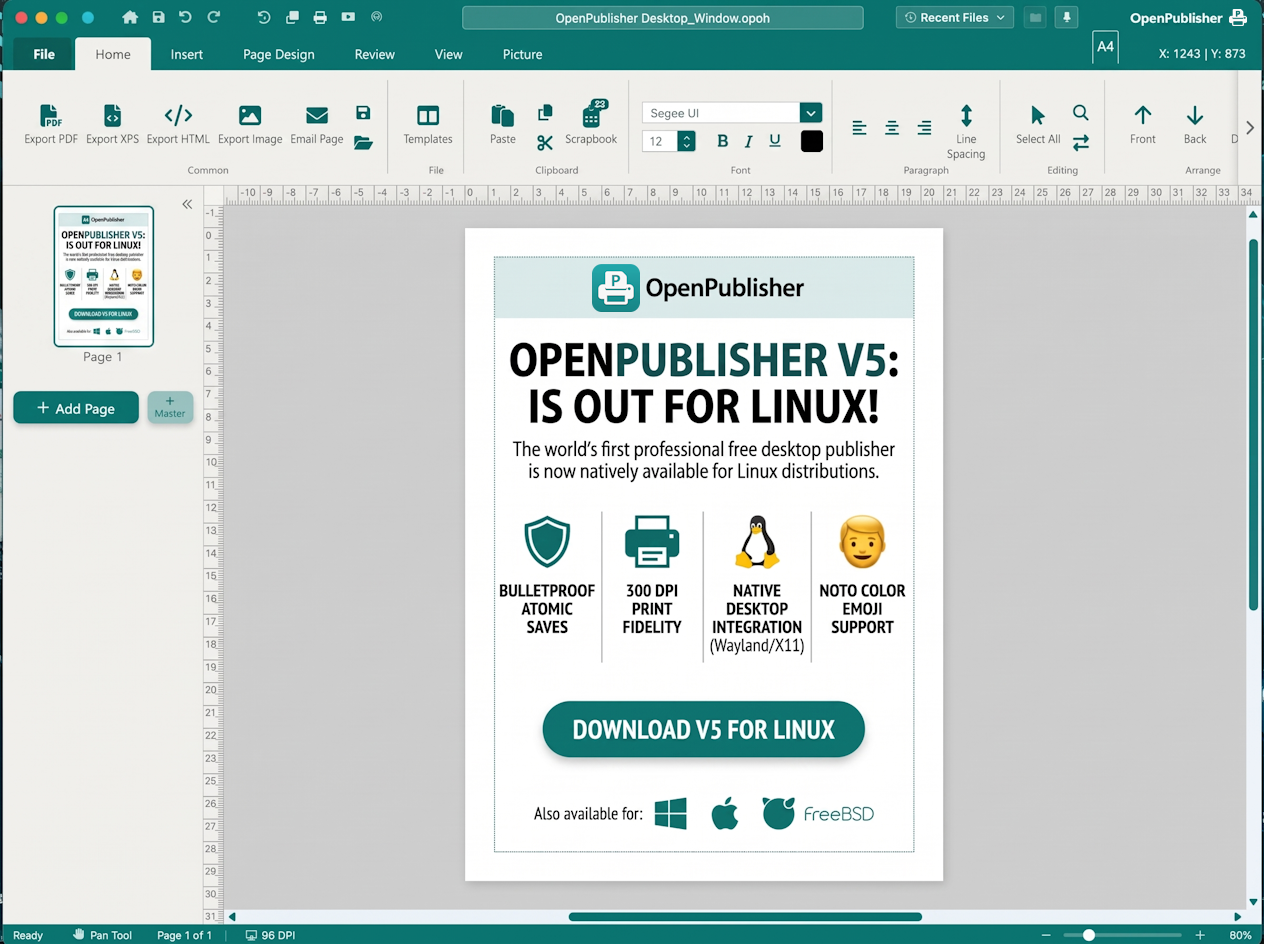Open the File menu
This screenshot has width=1264, height=944.
pos(44,54)
